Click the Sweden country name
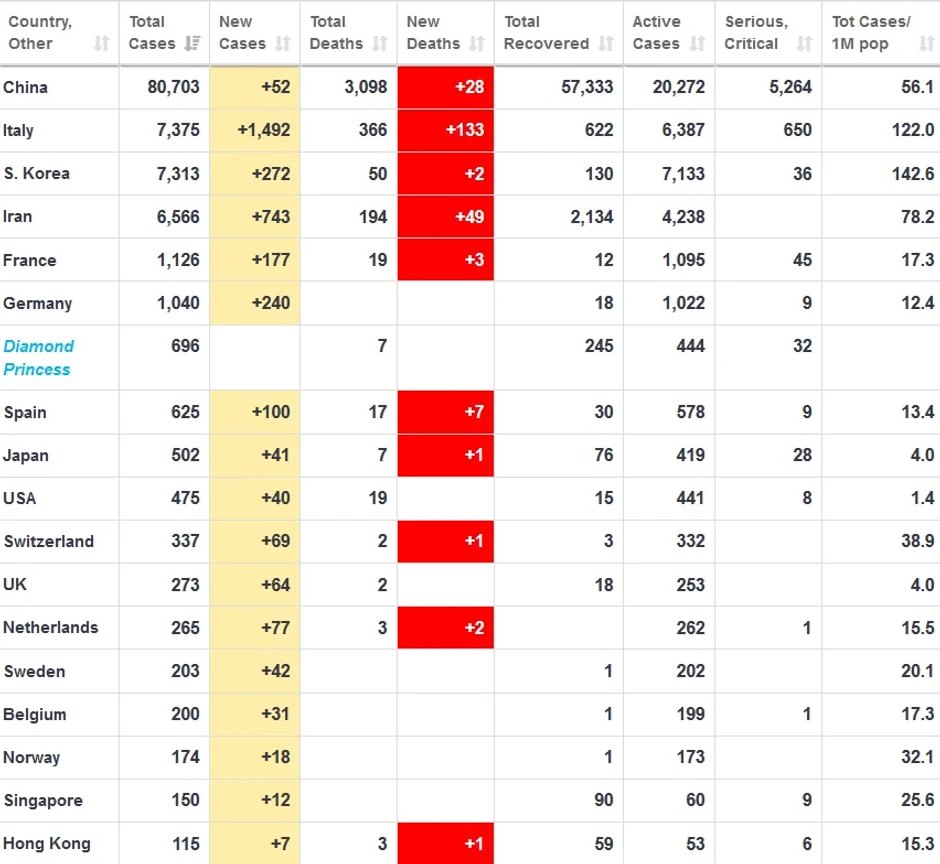Screen dimensions: 940x864 pos(34,672)
